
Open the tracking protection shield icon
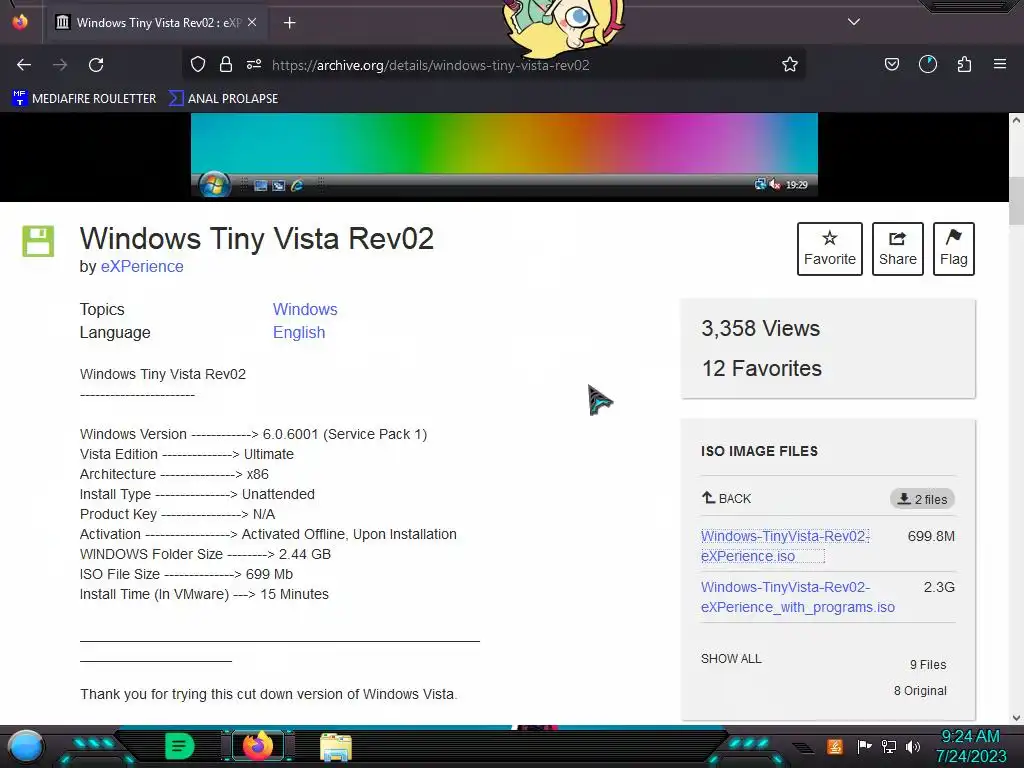pyautogui.click(x=198, y=65)
